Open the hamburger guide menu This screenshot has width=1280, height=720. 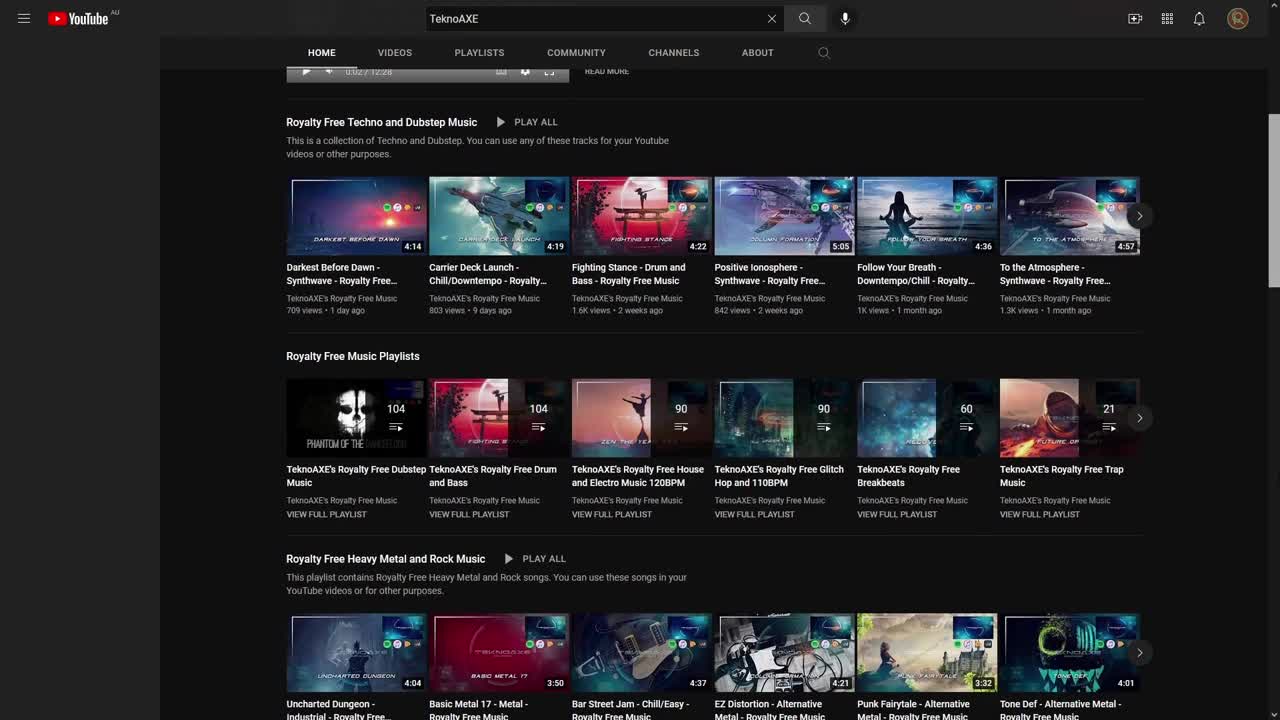24,18
